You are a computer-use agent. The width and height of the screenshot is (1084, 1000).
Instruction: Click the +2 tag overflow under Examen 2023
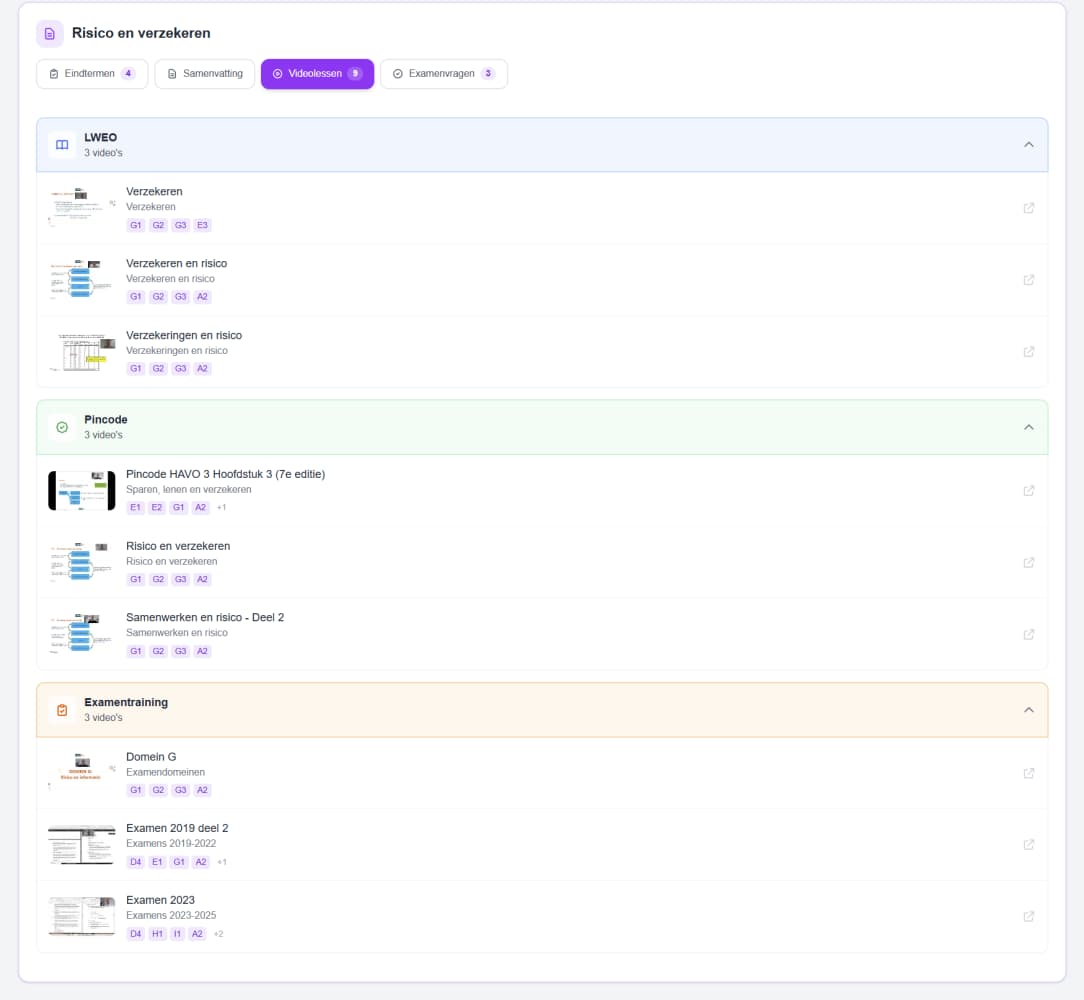[218, 934]
